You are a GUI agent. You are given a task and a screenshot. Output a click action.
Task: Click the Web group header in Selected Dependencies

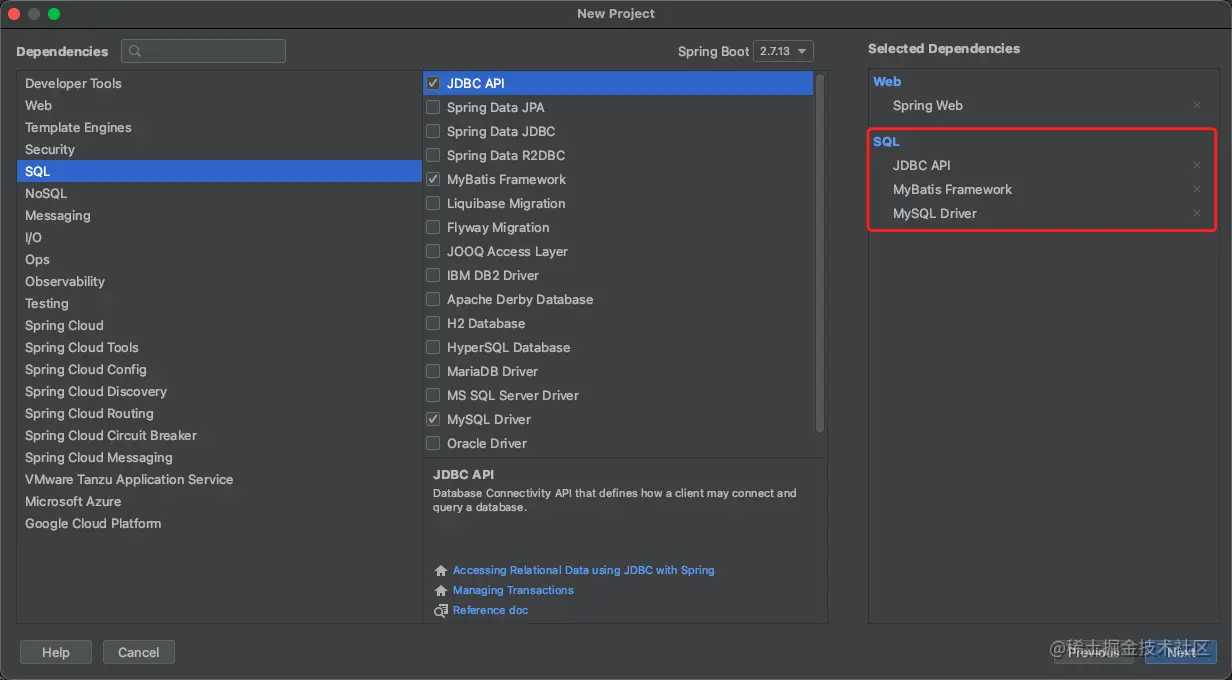point(887,81)
